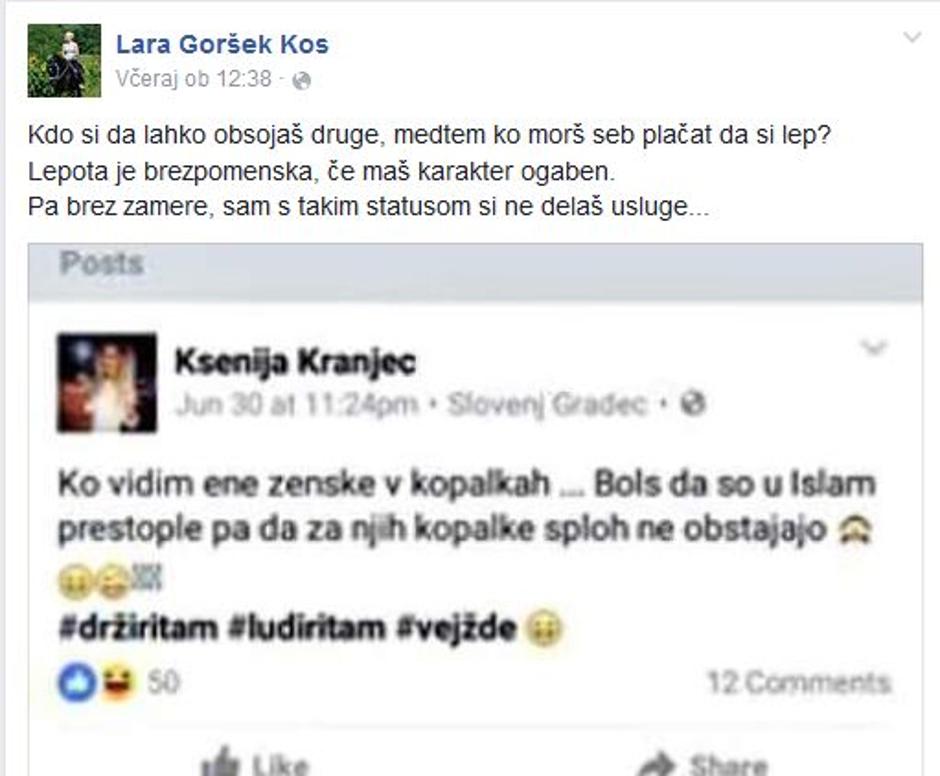Click the Lara Goršek Kos name link
The height and width of the screenshot is (776, 940).
[222, 44]
